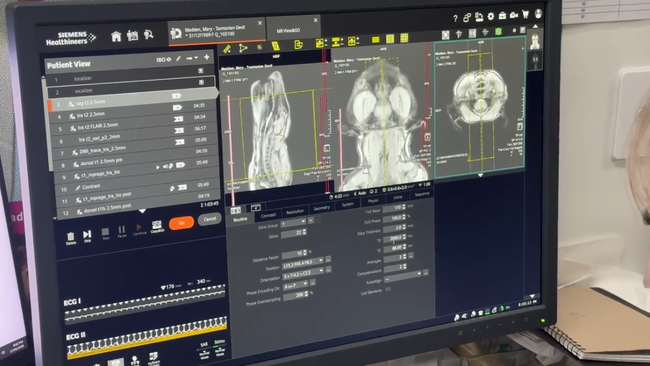
Task: Select the DWI_trace_tra_2.5mm row
Action: [136, 150]
